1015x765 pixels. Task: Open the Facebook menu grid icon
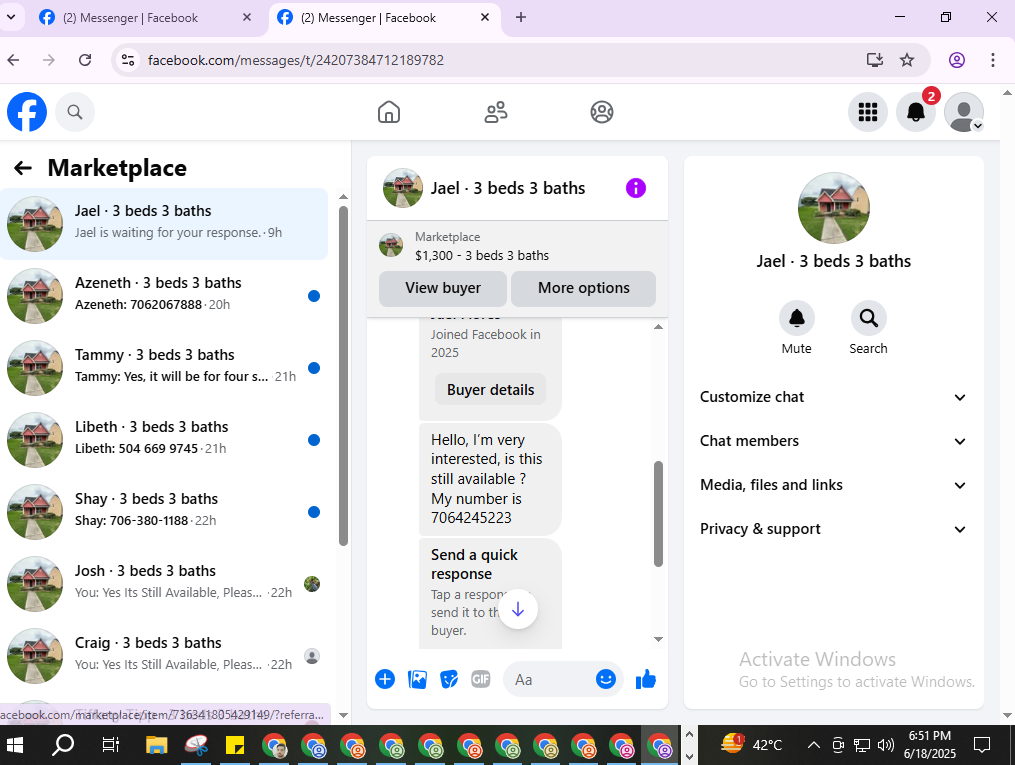pos(867,112)
